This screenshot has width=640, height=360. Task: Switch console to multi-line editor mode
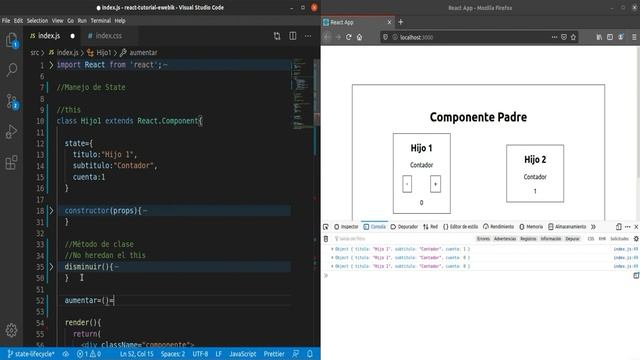tap(636, 276)
